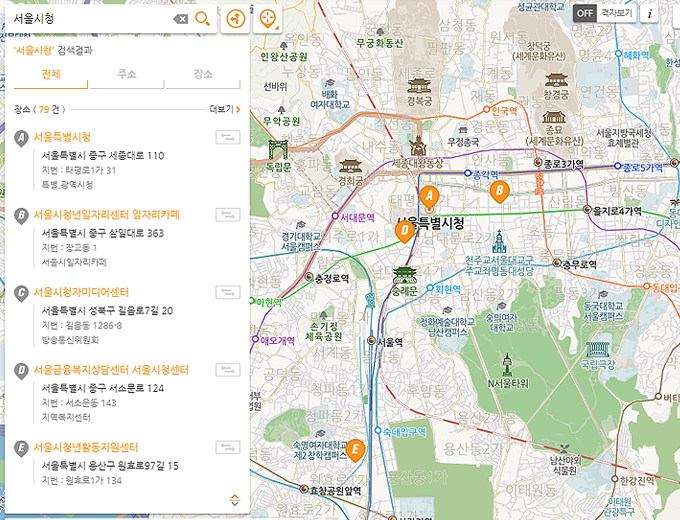Click the 창경궁 palace icon on map

[556, 81]
